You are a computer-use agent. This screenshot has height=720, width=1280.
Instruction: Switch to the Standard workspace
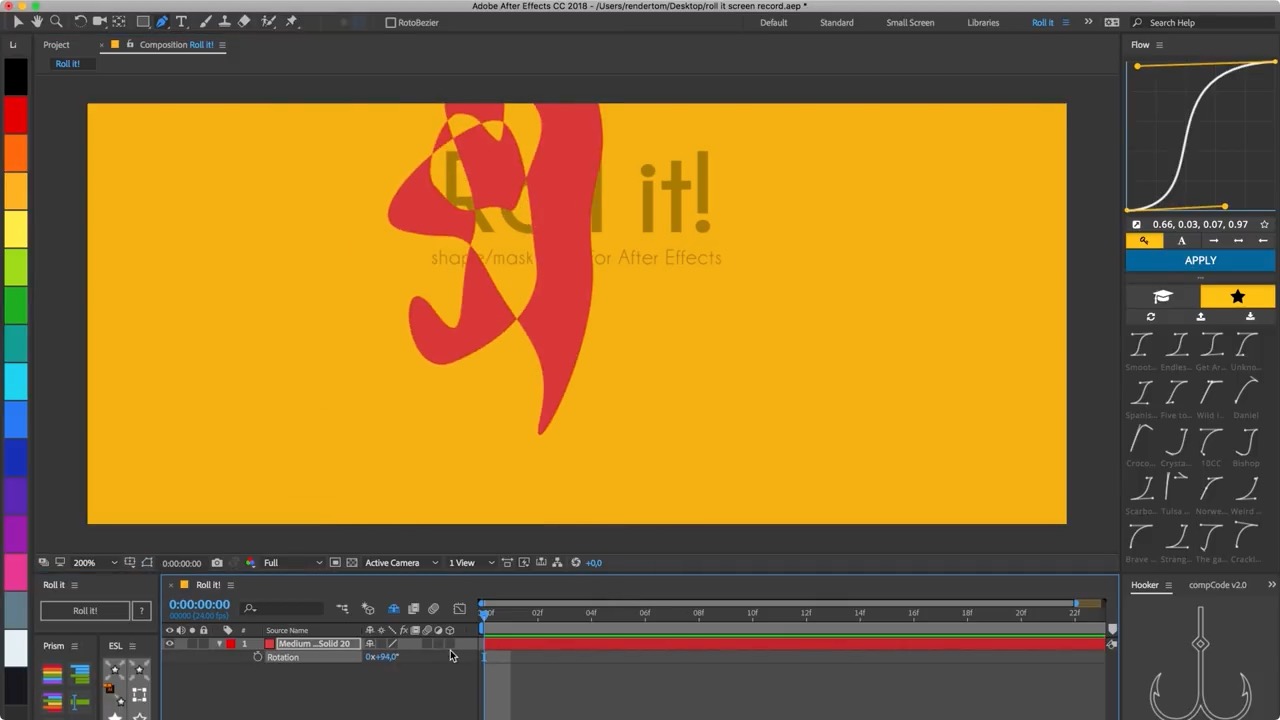click(836, 23)
